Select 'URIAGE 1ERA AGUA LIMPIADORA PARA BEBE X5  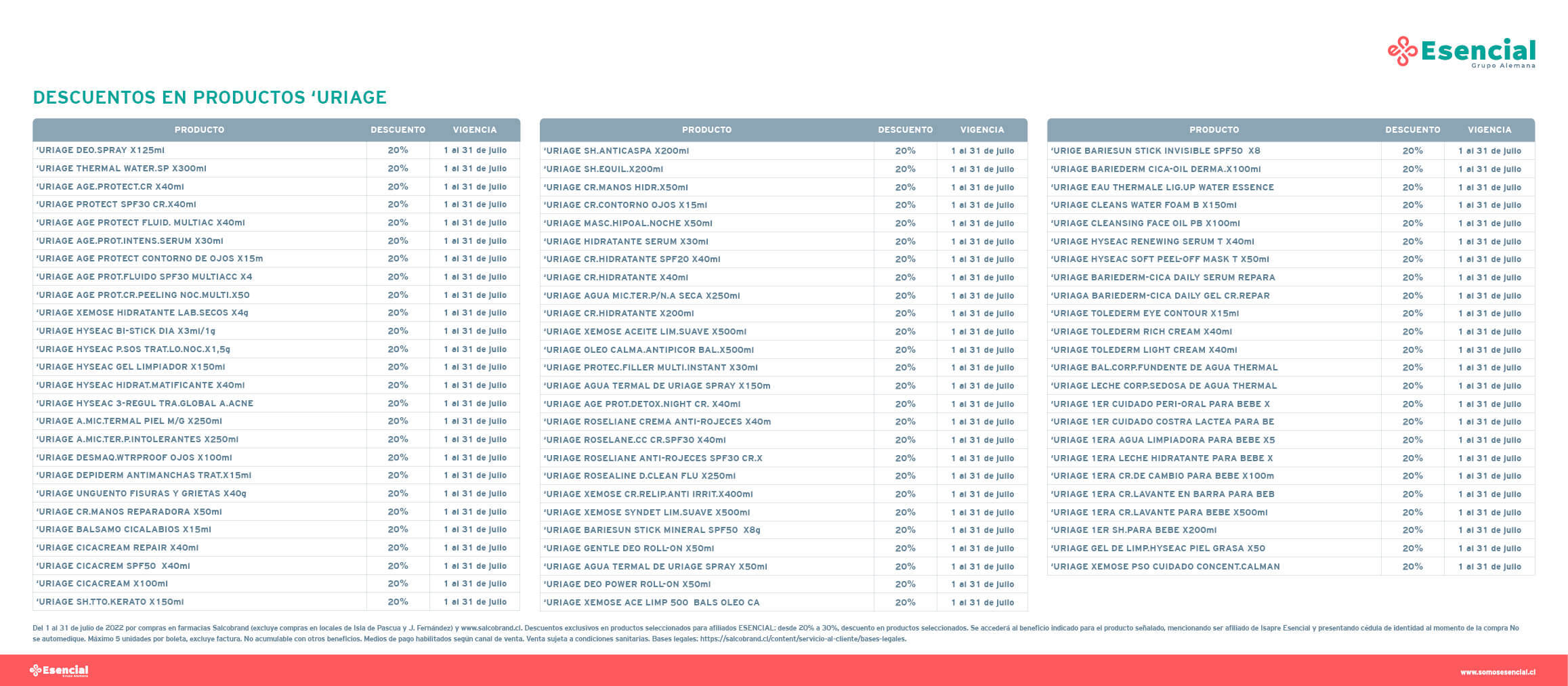[x=1291, y=440]
